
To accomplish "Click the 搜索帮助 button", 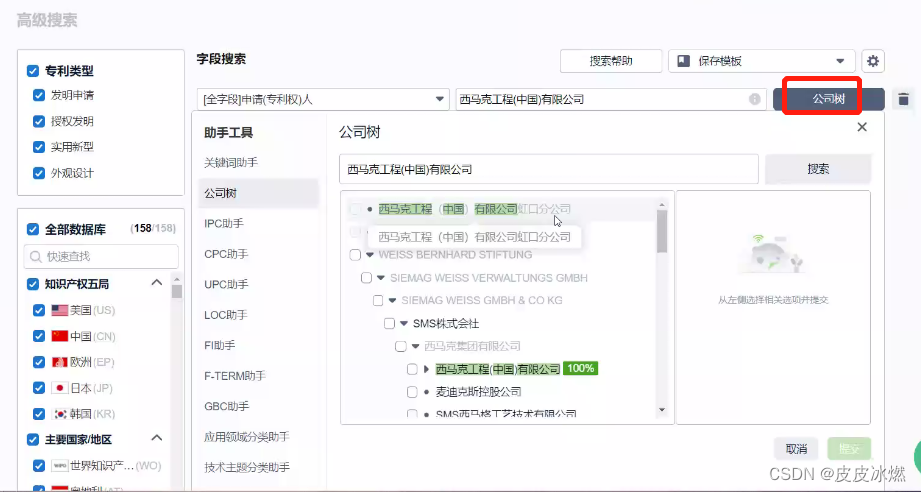I will [x=611, y=61].
